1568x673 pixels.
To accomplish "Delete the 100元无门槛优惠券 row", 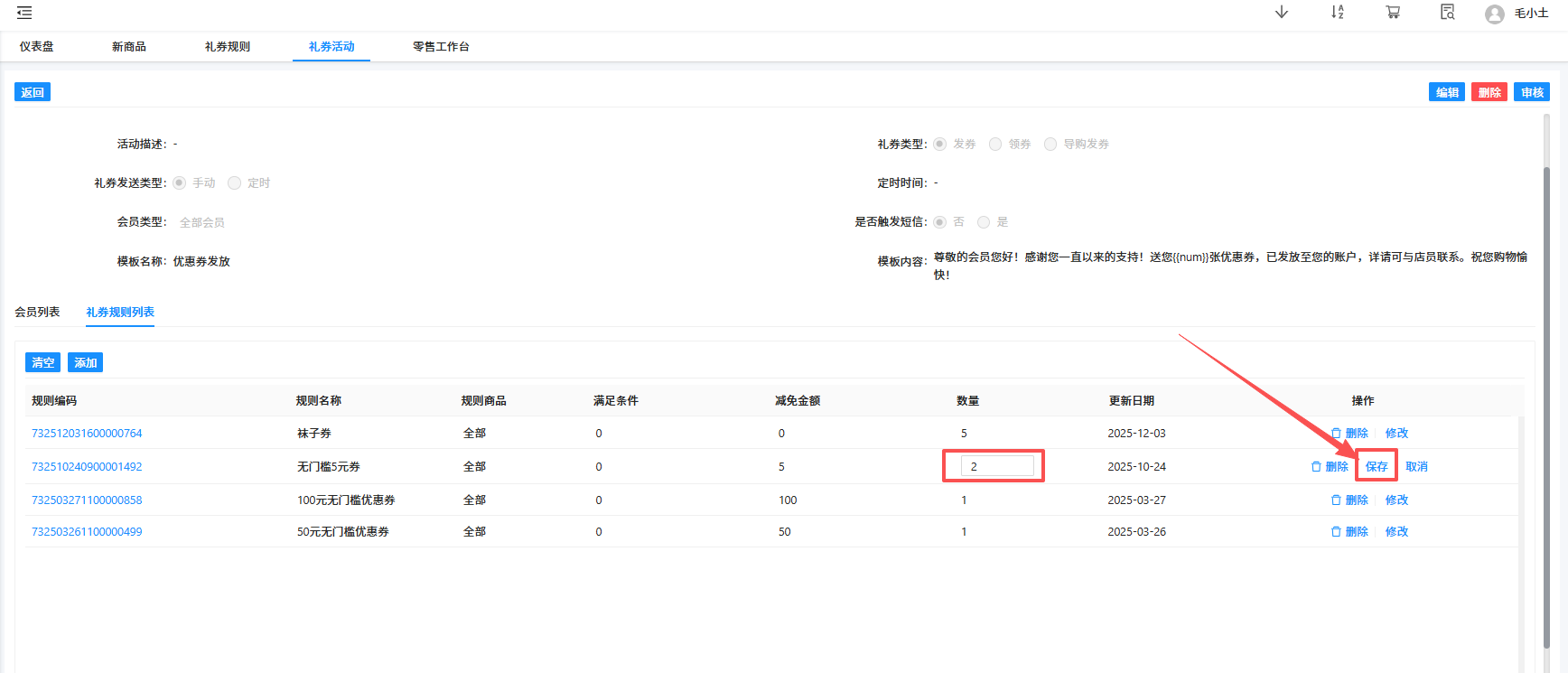I will (1349, 500).
